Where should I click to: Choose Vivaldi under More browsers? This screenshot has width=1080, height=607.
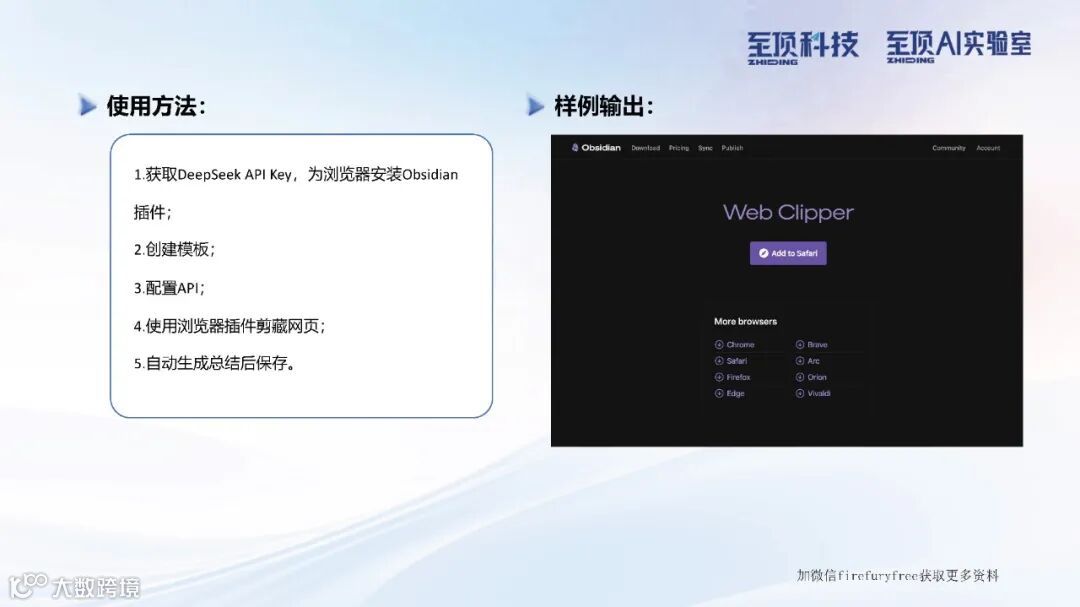pyautogui.click(x=819, y=393)
